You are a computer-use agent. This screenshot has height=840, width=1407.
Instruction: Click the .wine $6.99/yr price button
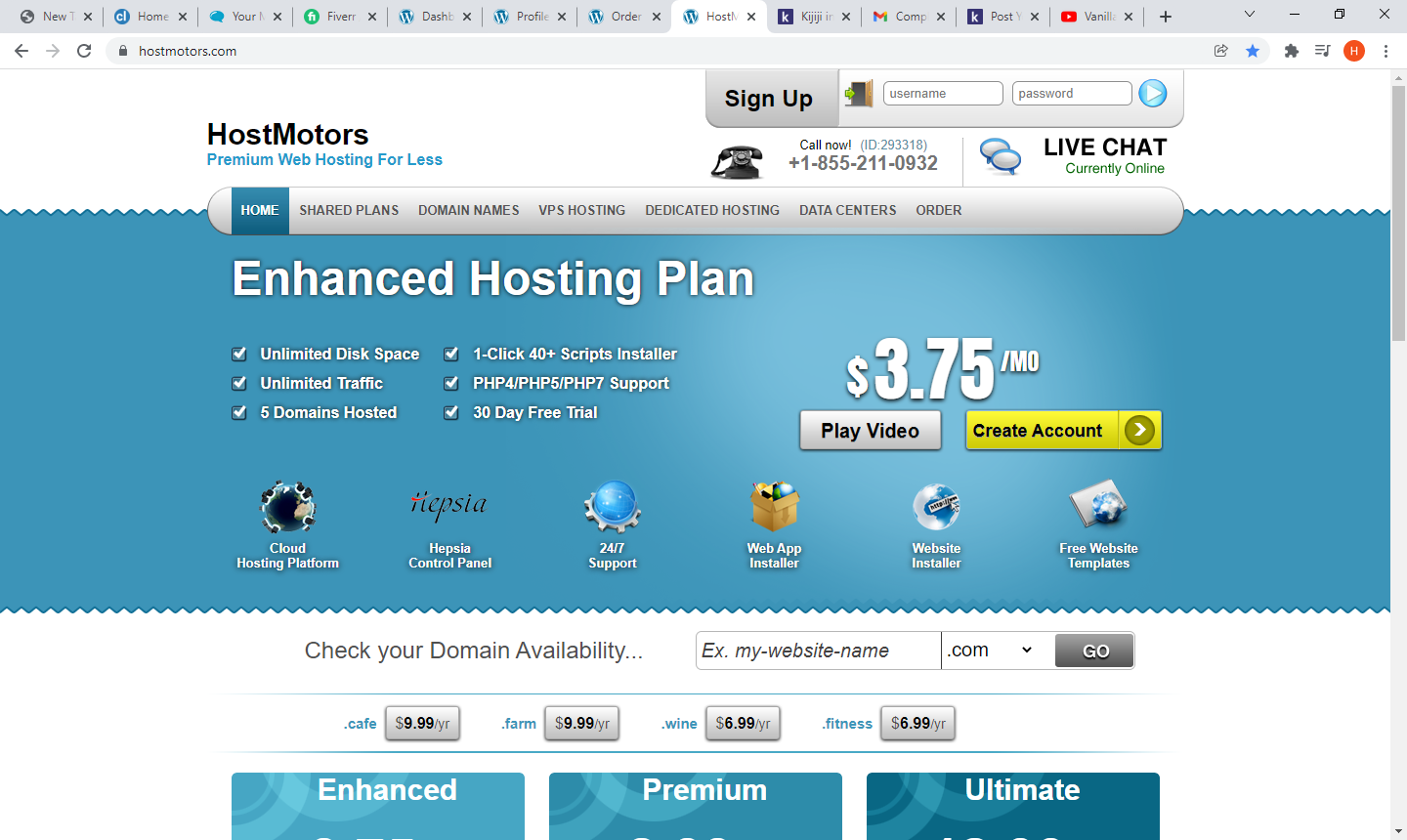[x=743, y=724]
